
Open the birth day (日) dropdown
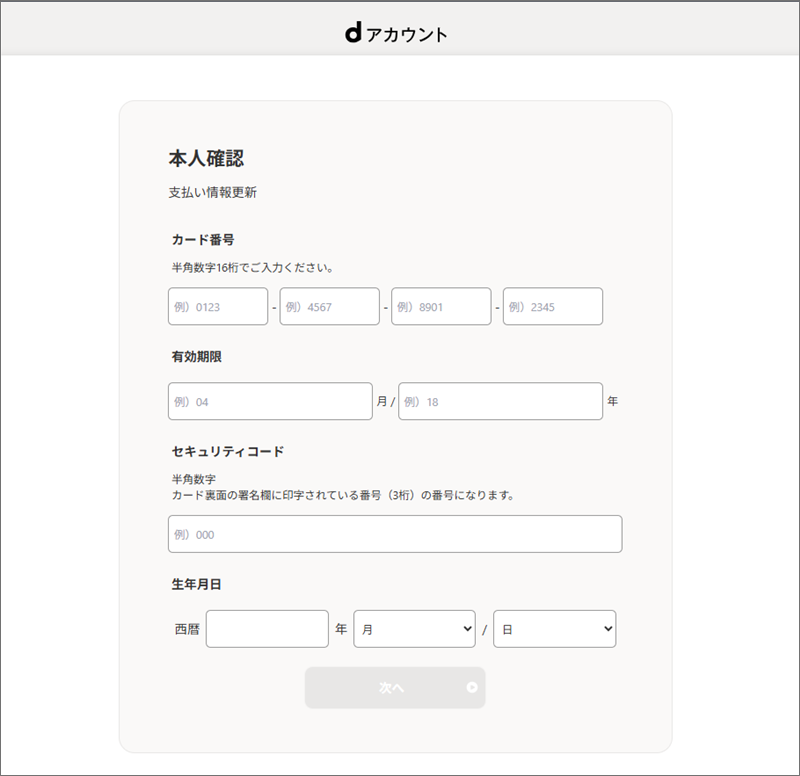(555, 629)
